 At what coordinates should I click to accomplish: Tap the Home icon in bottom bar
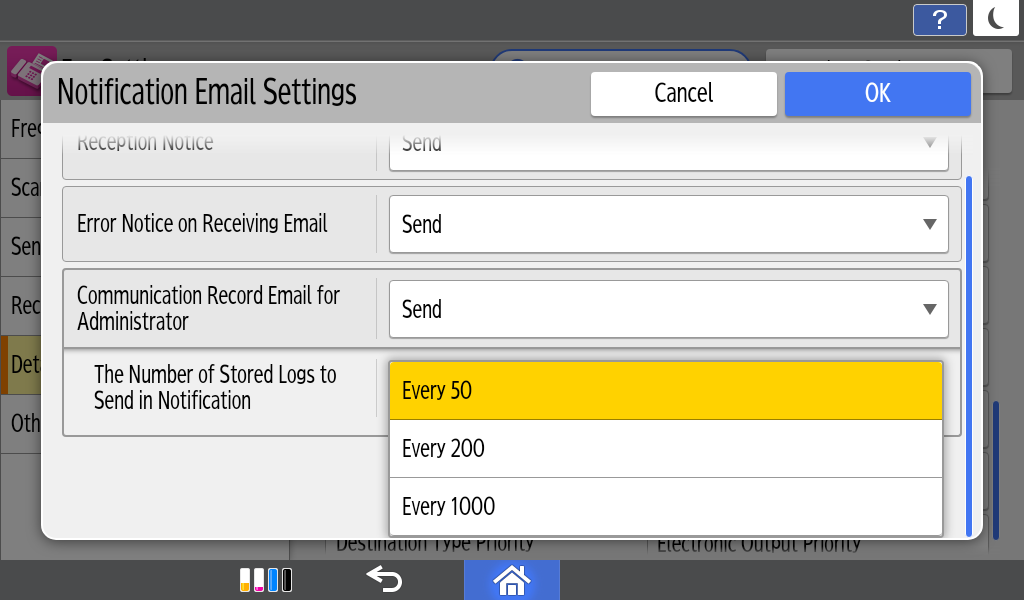(x=511, y=579)
